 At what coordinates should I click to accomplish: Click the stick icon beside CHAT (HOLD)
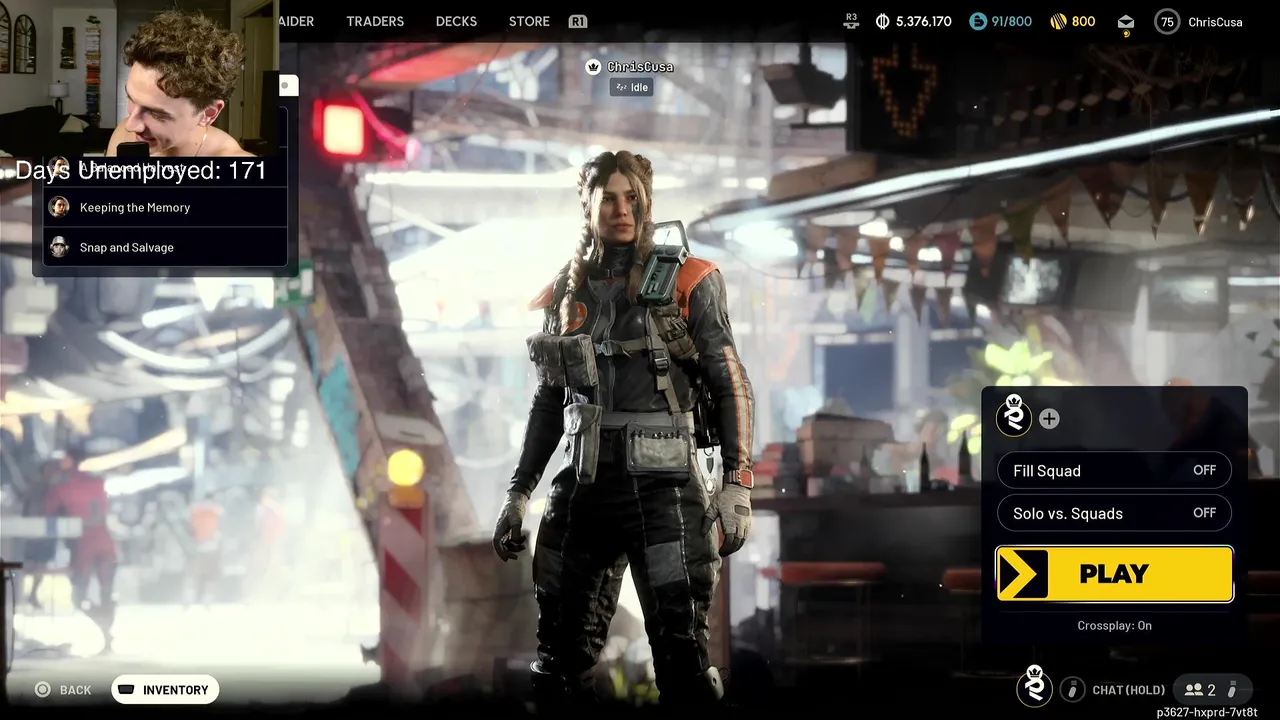1072,689
